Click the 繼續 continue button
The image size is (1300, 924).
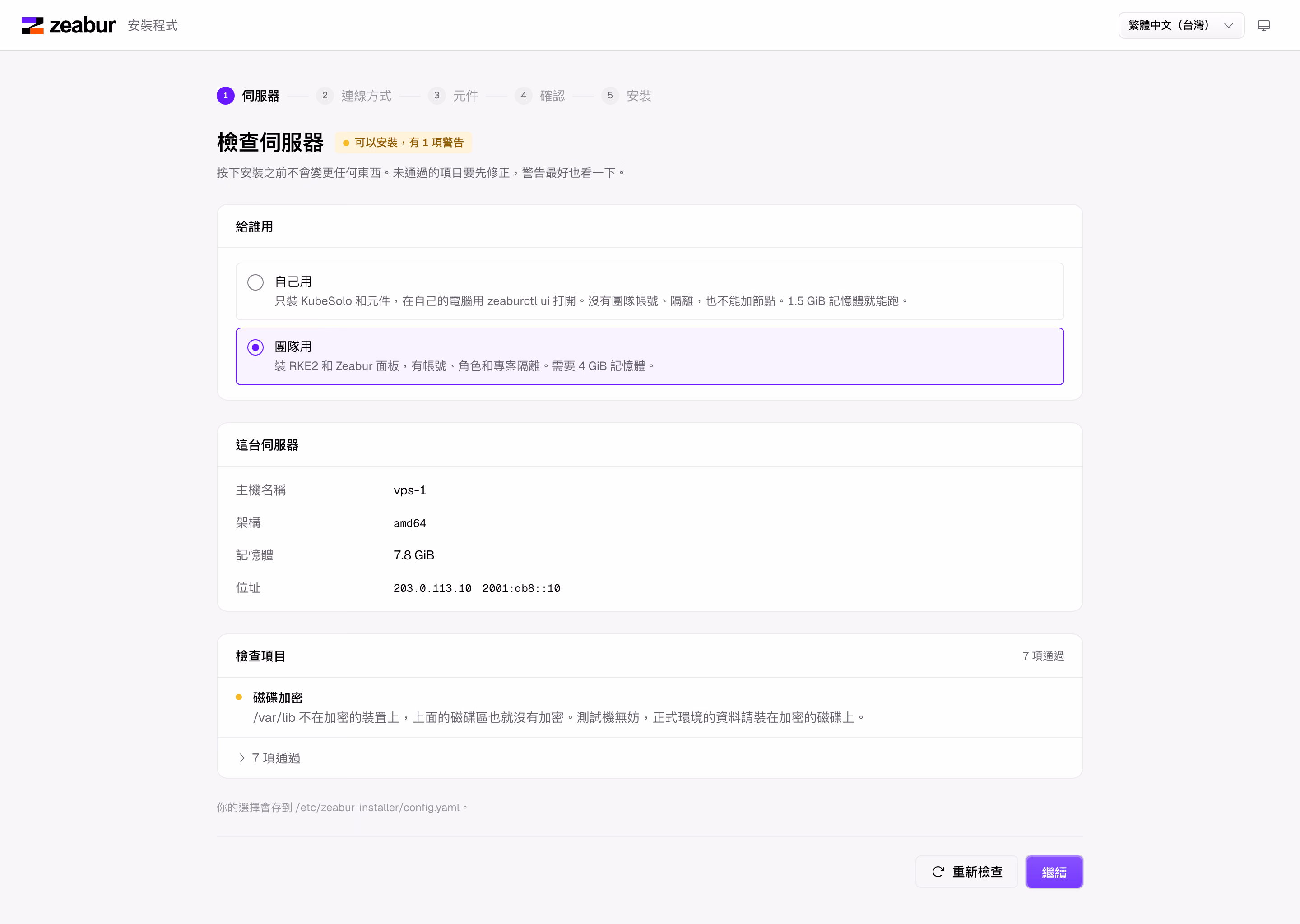point(1054,872)
